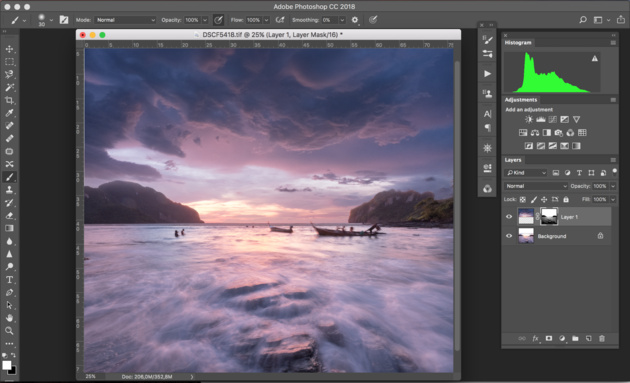The height and width of the screenshot is (383, 630).
Task: Enable airbrush-style build-up effects
Action: tap(280, 20)
